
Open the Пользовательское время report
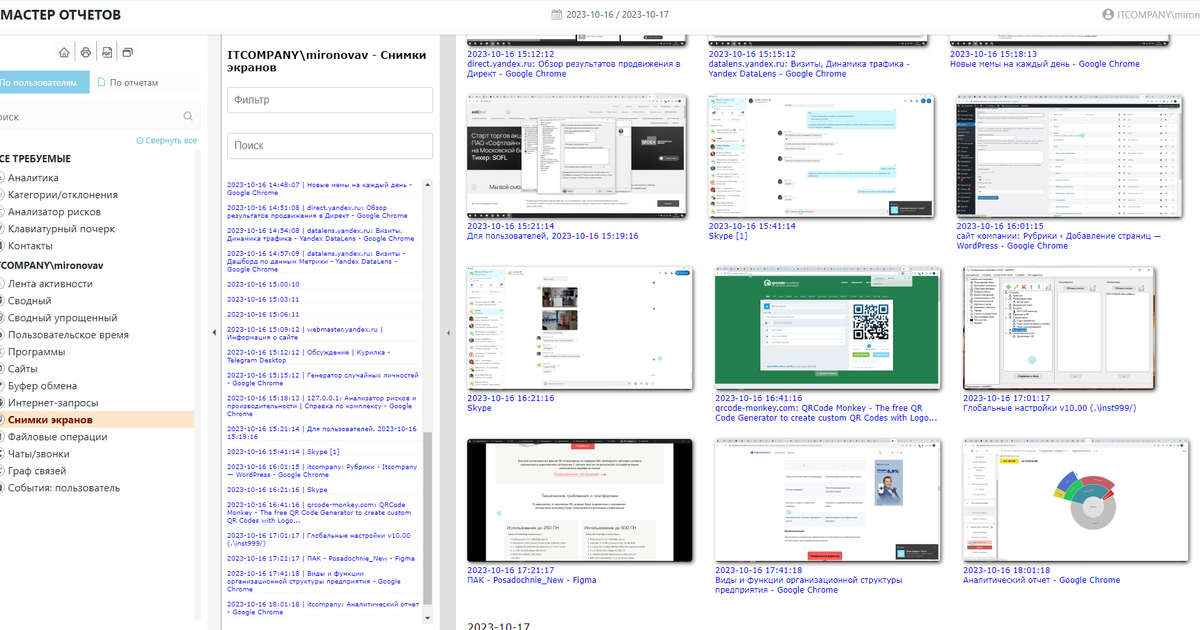coord(68,335)
